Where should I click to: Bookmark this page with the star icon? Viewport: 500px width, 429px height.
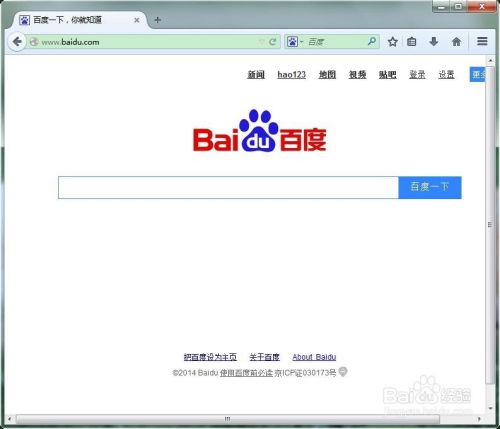[x=393, y=42]
